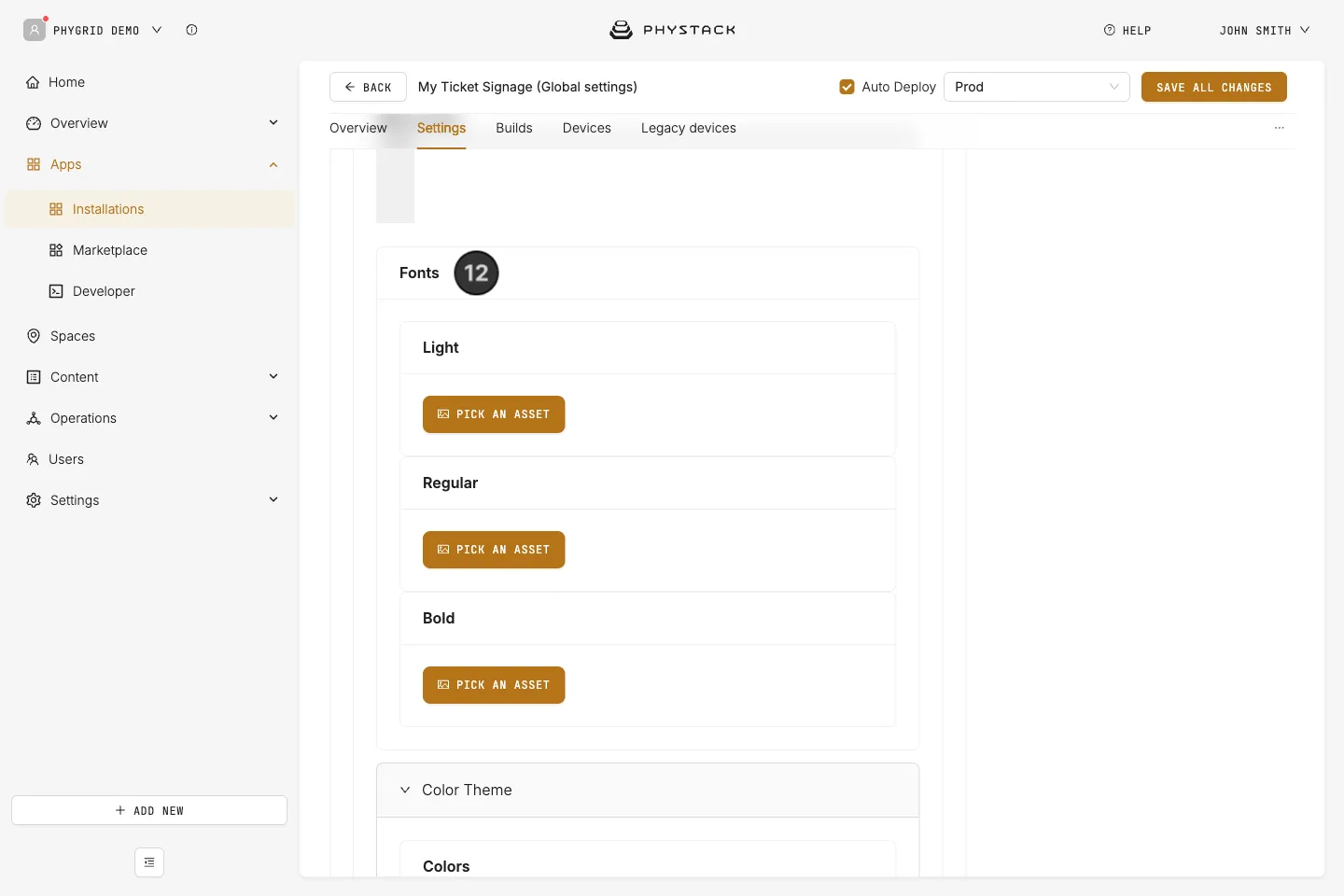Switch to the Overview tab
The image size is (1344, 896).
pos(358,128)
